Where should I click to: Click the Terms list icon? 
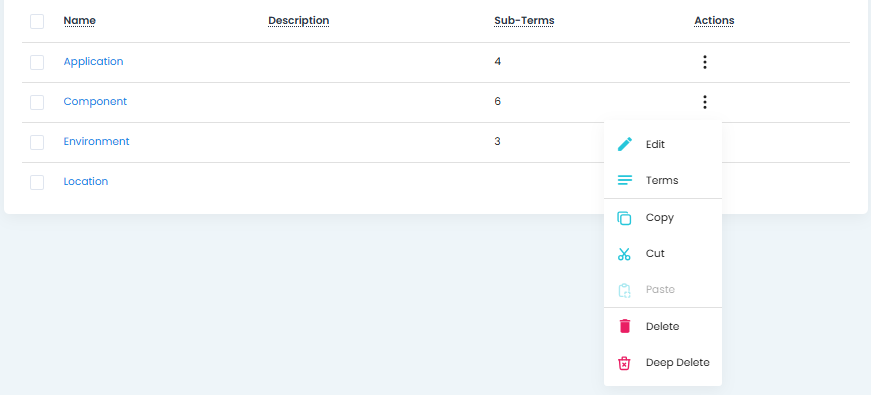tap(624, 181)
